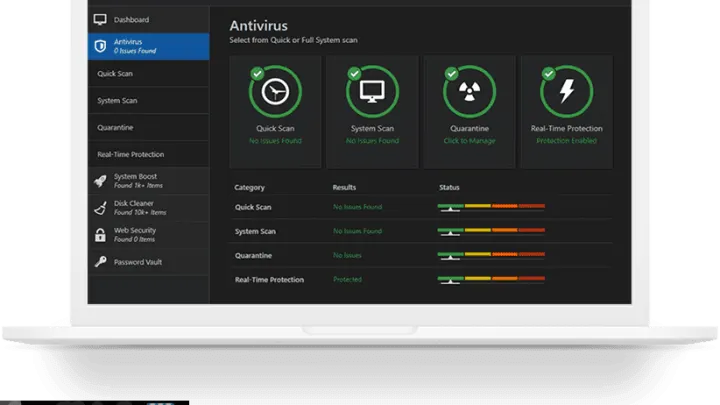Screen dimensions: 720x405
Task: Open Quick Scan in the sidebar submenu
Action: point(148,73)
